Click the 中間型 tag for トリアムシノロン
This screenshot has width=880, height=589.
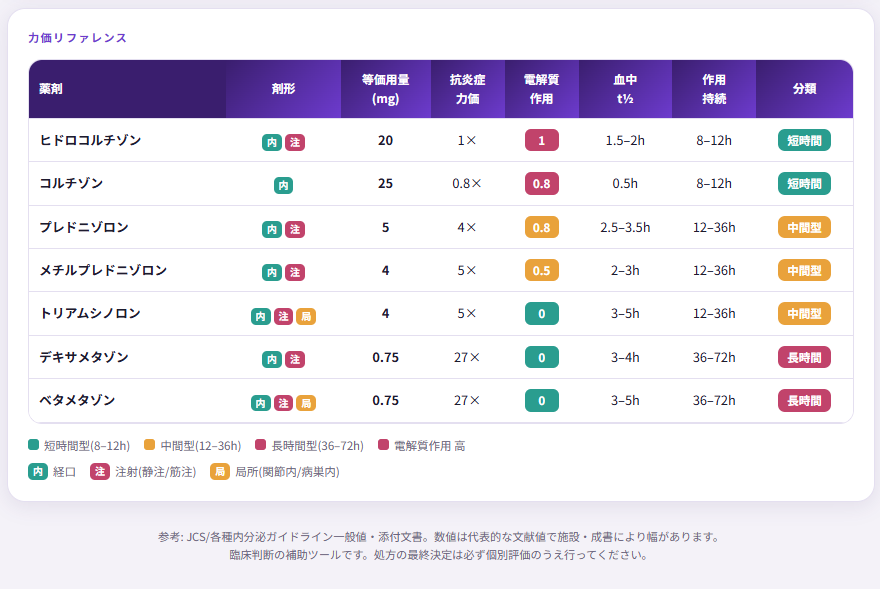click(x=804, y=314)
